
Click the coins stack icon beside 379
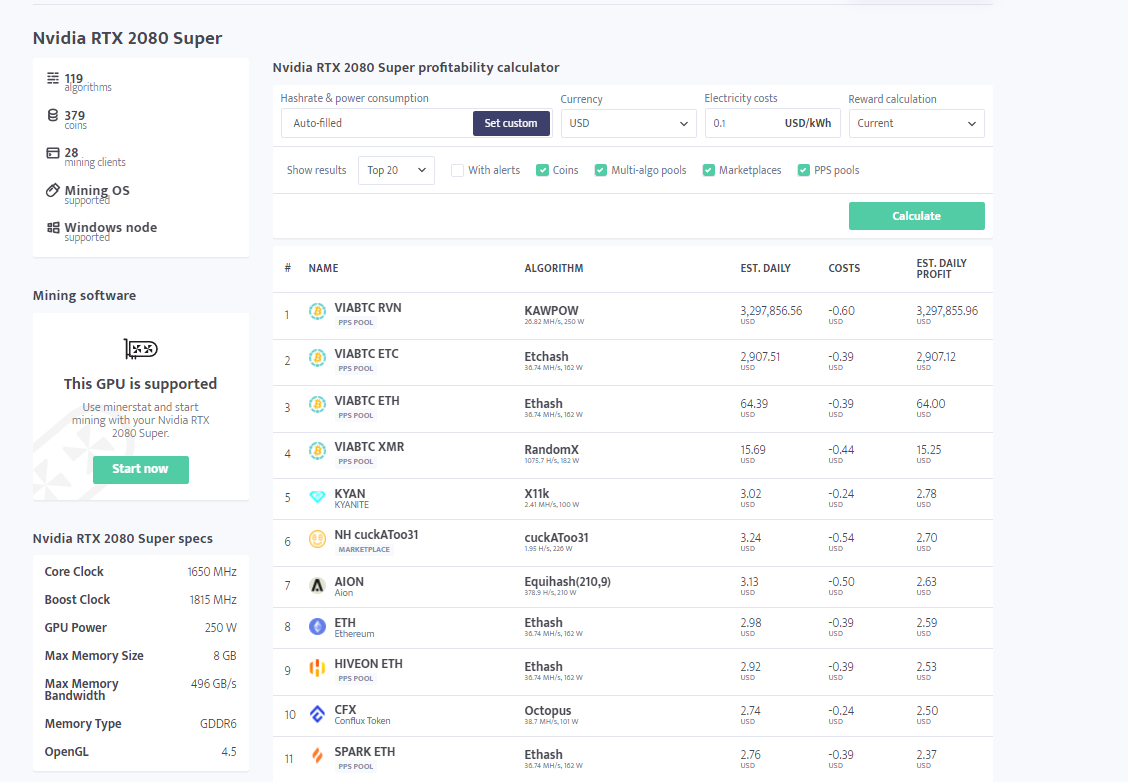pyautogui.click(x=53, y=115)
